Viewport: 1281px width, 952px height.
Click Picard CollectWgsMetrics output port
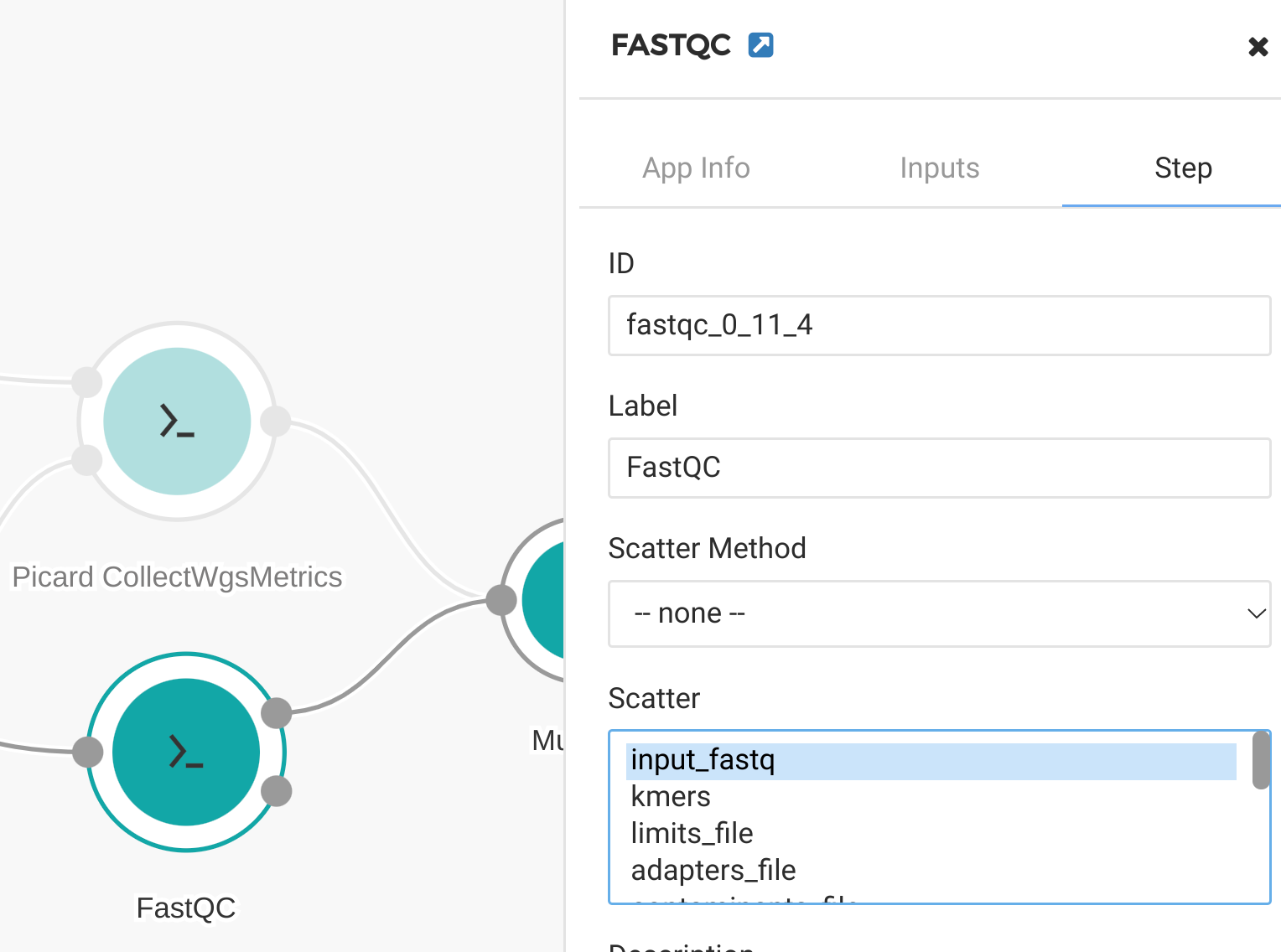tap(276, 421)
